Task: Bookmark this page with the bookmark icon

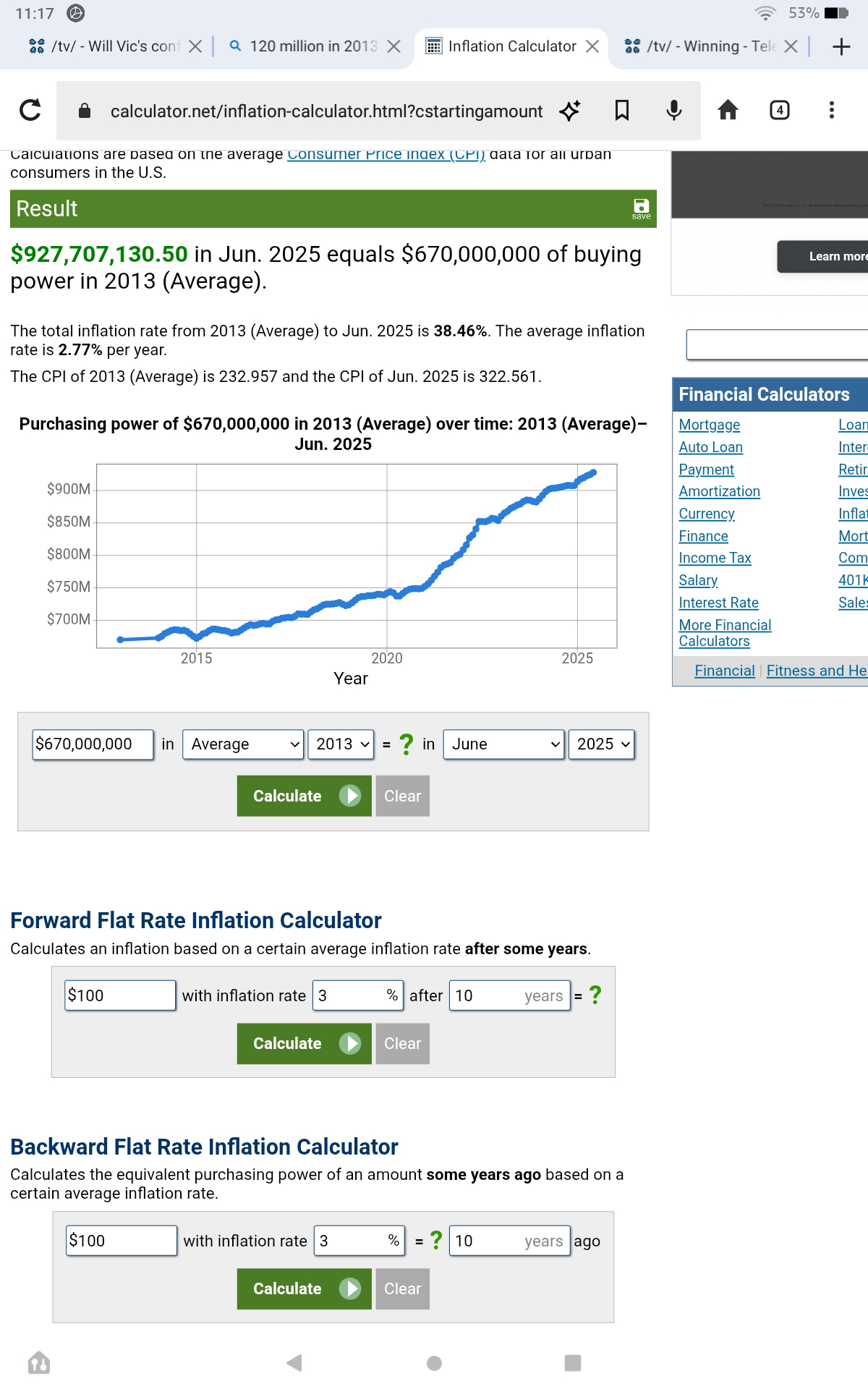Action: tap(622, 110)
